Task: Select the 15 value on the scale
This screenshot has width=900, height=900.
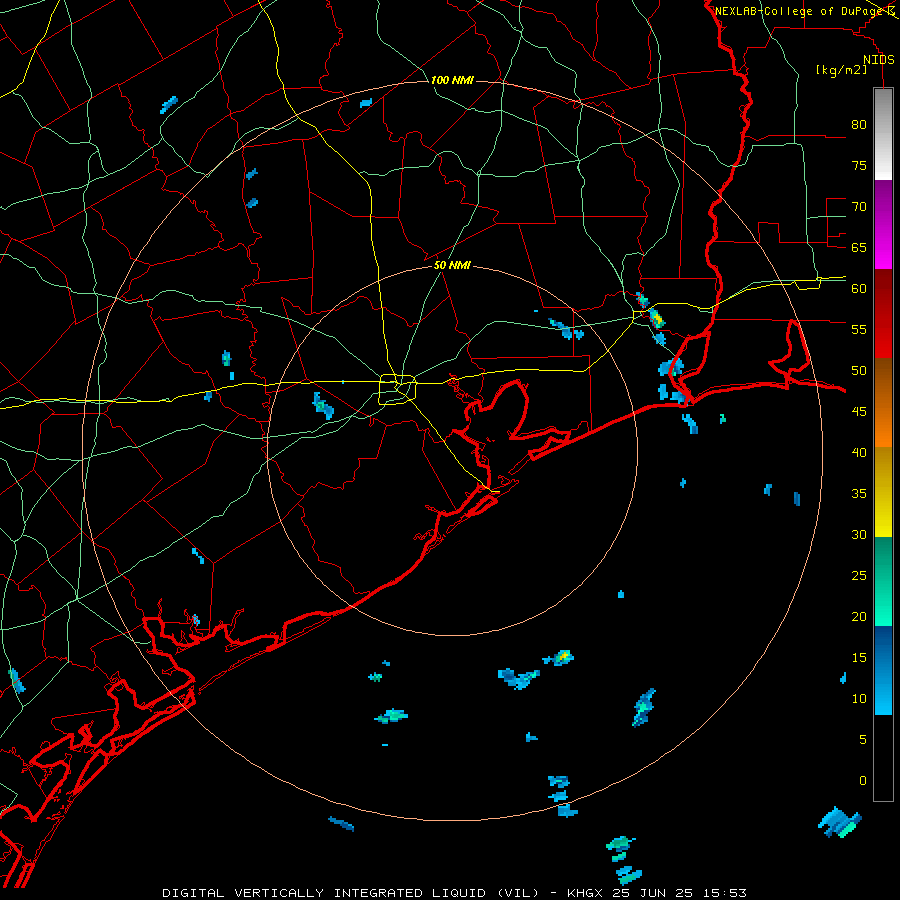Action: pyautogui.click(x=859, y=658)
